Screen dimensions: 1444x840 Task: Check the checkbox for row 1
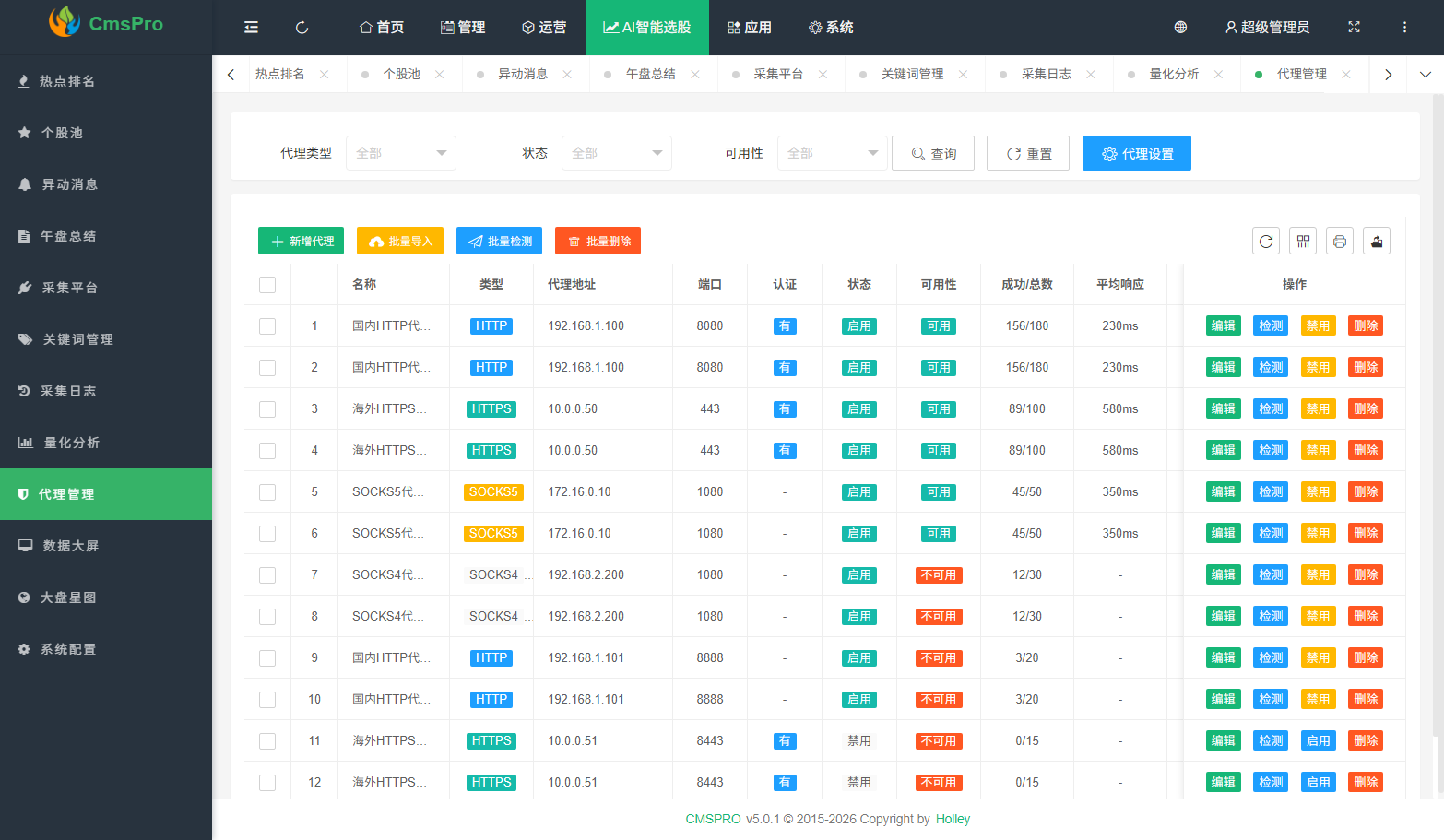[267, 326]
